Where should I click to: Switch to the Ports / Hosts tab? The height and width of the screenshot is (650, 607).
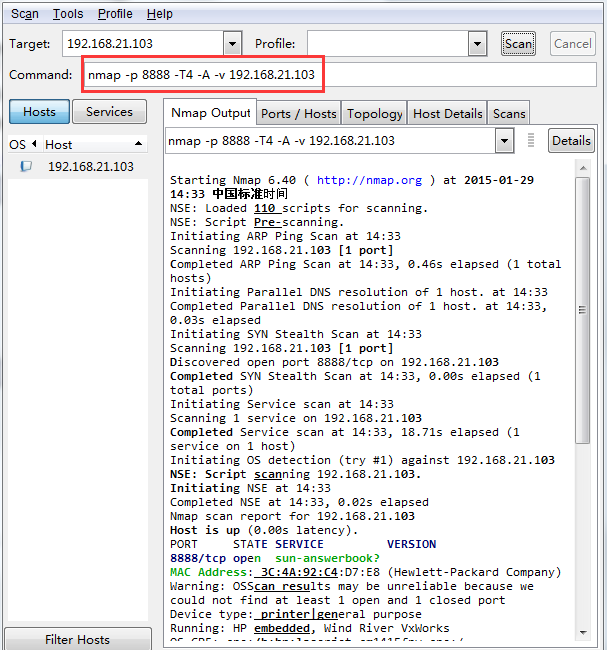click(299, 113)
